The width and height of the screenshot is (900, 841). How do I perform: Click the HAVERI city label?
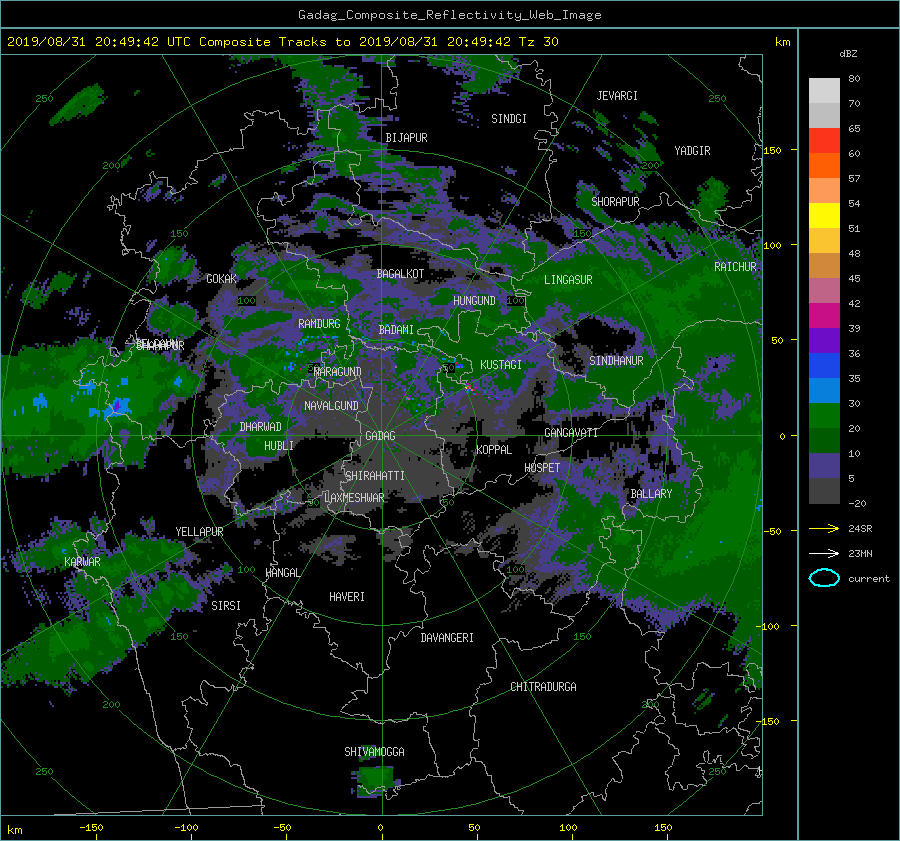347,597
